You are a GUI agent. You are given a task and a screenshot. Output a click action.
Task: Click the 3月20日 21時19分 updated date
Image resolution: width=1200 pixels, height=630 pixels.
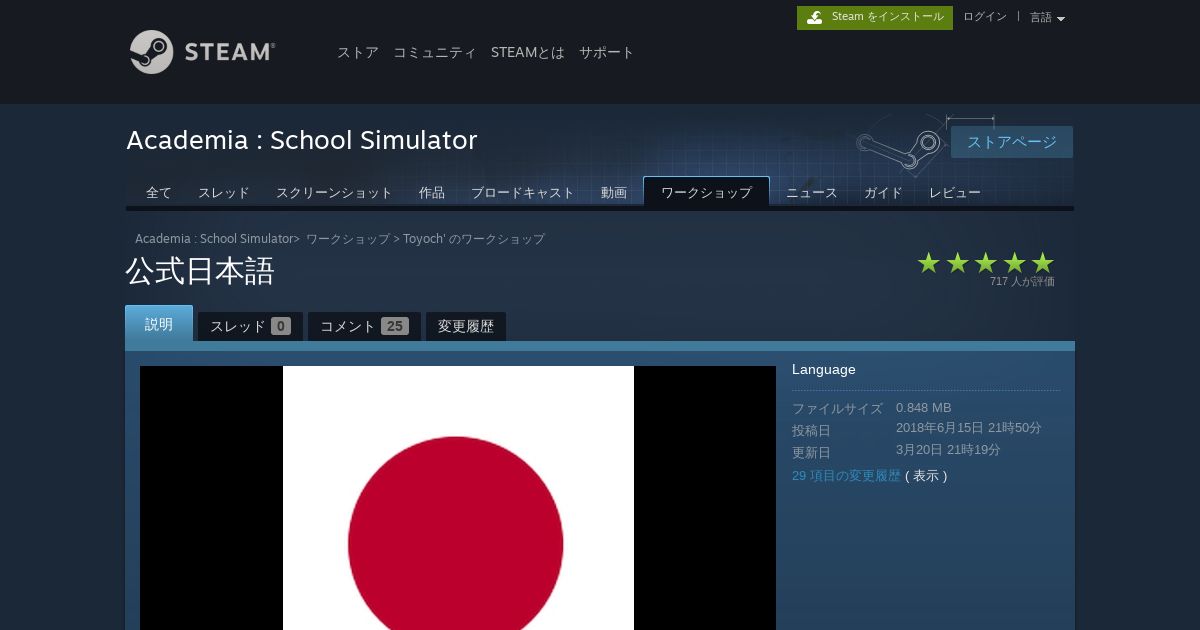[x=948, y=450]
